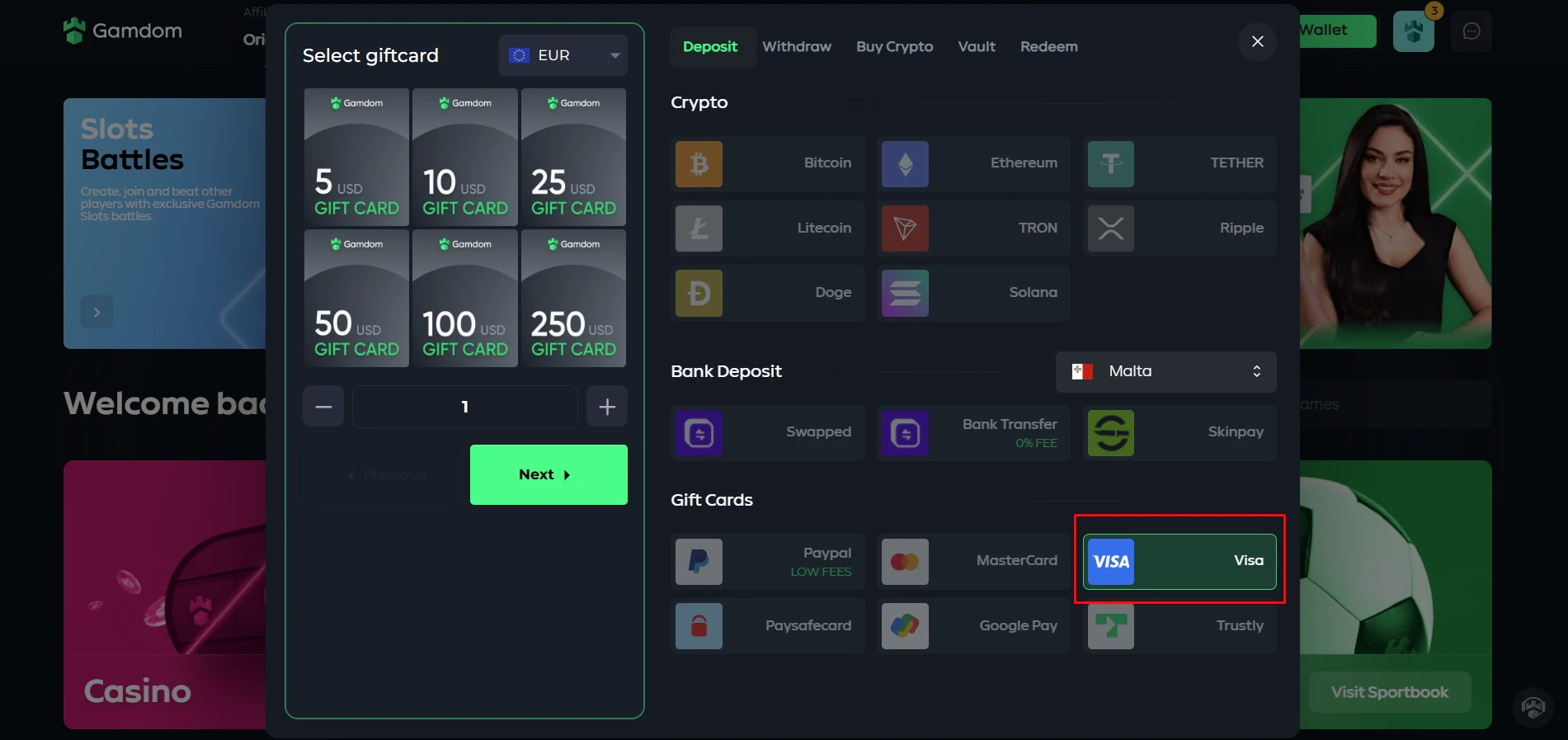Open the chat bubble icon
The width and height of the screenshot is (1568, 740).
tap(1471, 31)
